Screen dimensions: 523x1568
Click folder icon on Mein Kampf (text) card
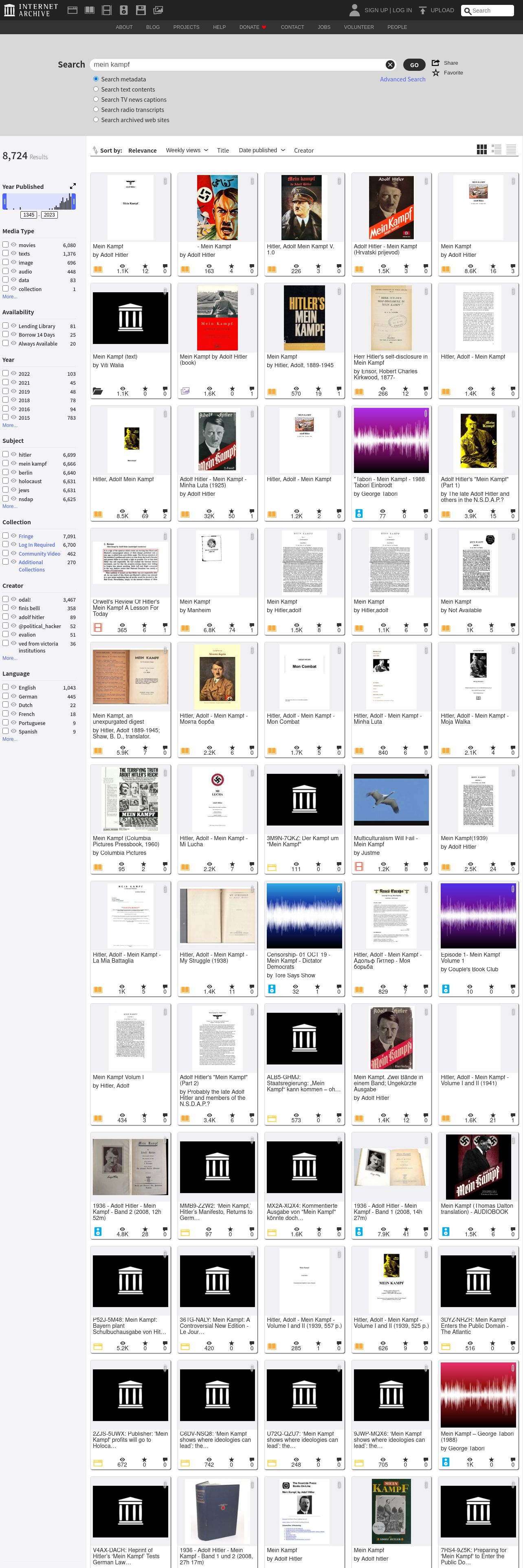tap(97, 392)
